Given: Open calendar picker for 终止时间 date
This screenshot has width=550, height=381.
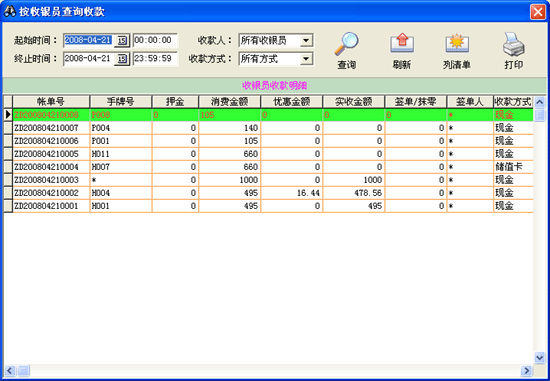Looking at the screenshot, I should point(122,59).
